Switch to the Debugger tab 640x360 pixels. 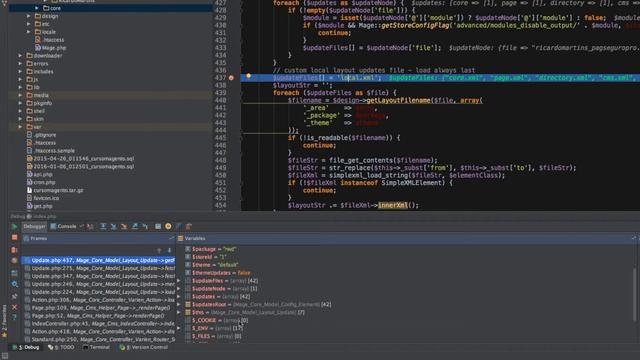34,226
